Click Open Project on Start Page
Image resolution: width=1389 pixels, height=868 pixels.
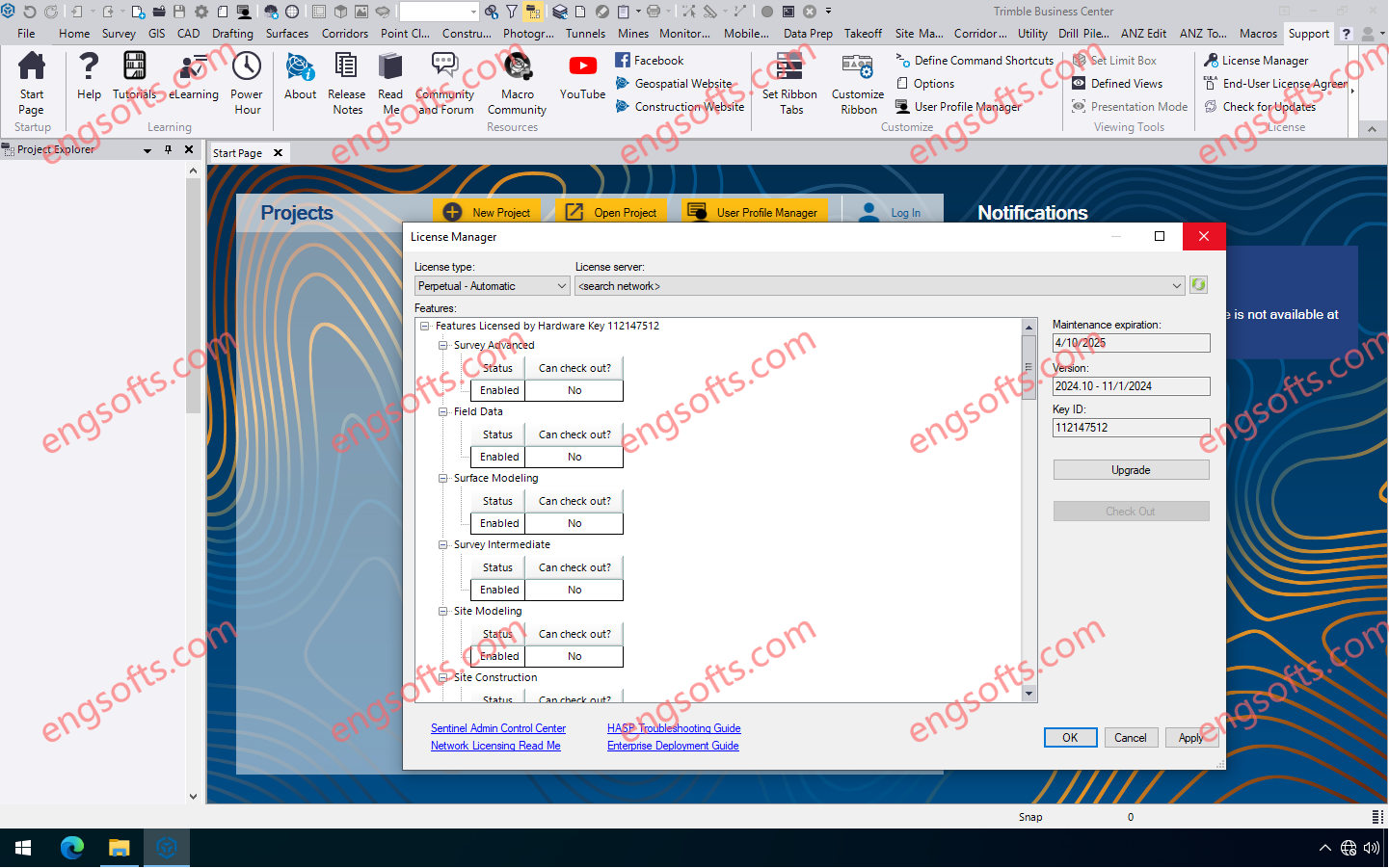[611, 212]
